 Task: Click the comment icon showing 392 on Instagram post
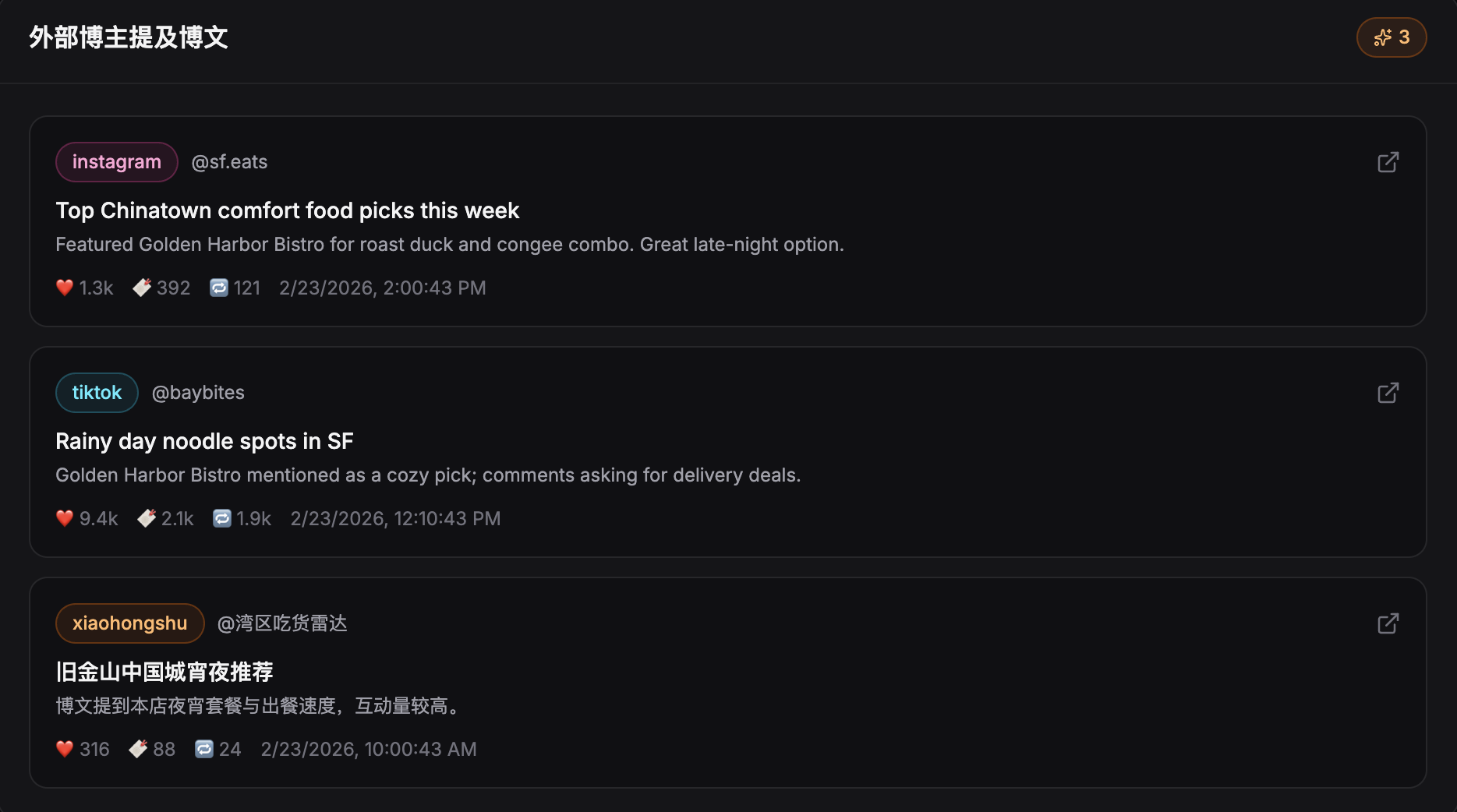[x=142, y=288]
